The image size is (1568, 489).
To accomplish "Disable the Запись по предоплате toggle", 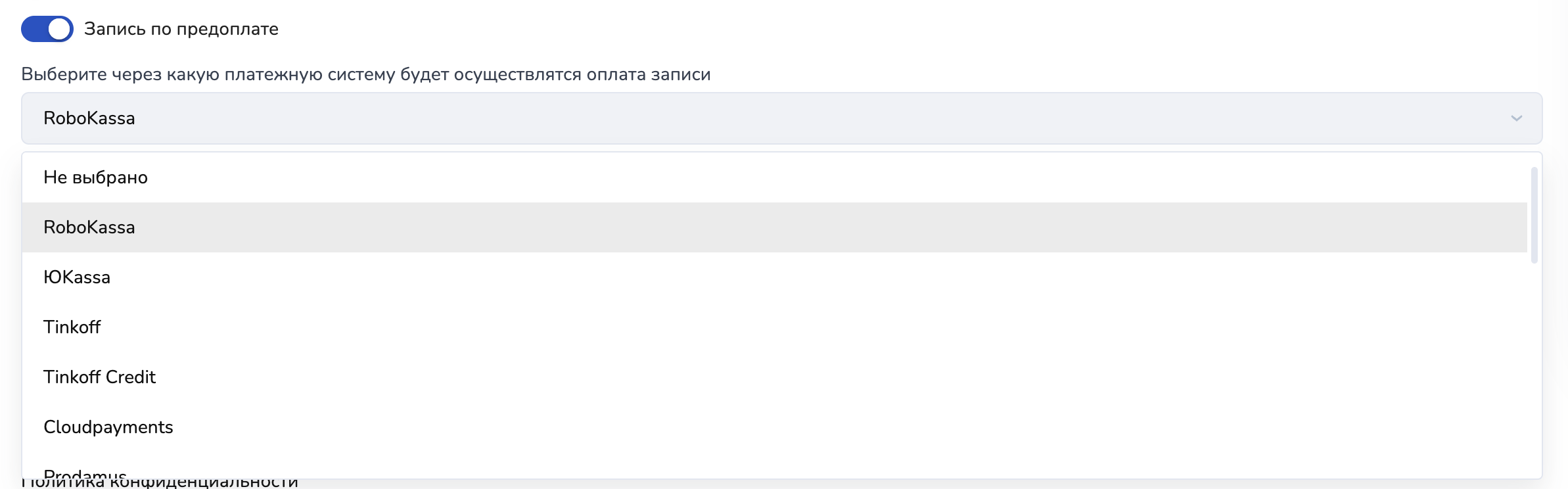I will (47, 29).
